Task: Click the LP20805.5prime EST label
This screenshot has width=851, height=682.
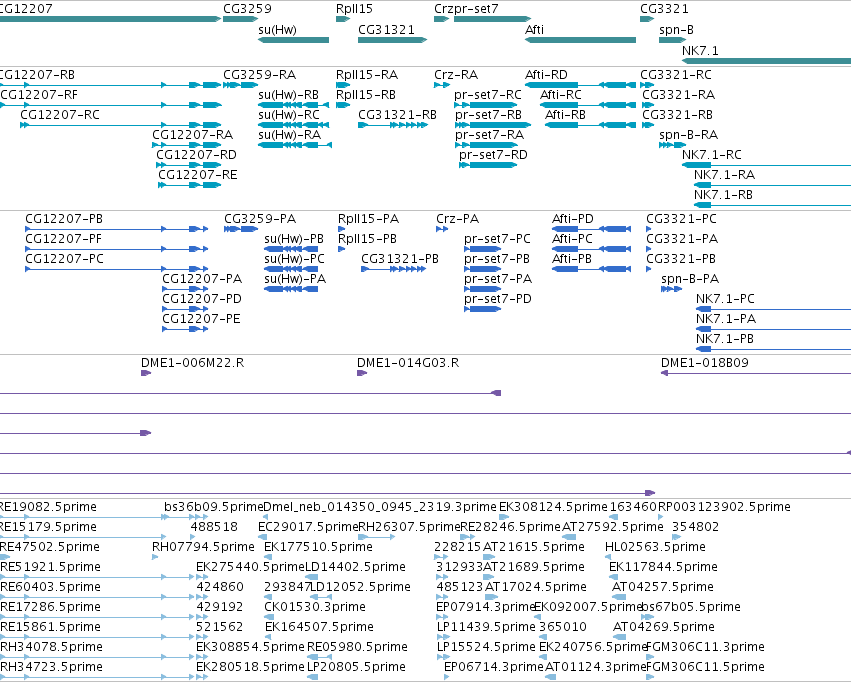Action: 357,667
